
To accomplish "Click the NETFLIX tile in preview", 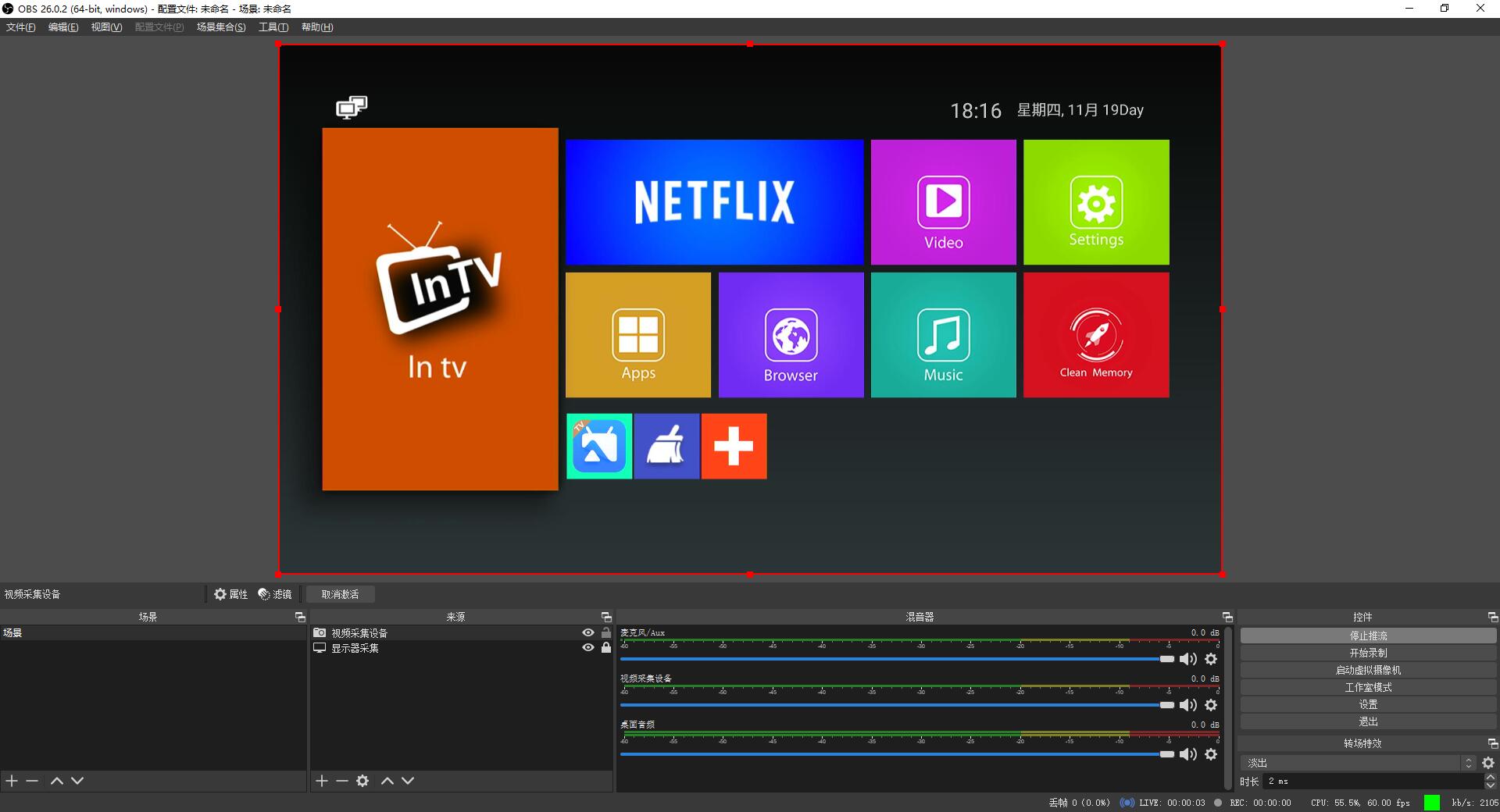I will (x=714, y=202).
